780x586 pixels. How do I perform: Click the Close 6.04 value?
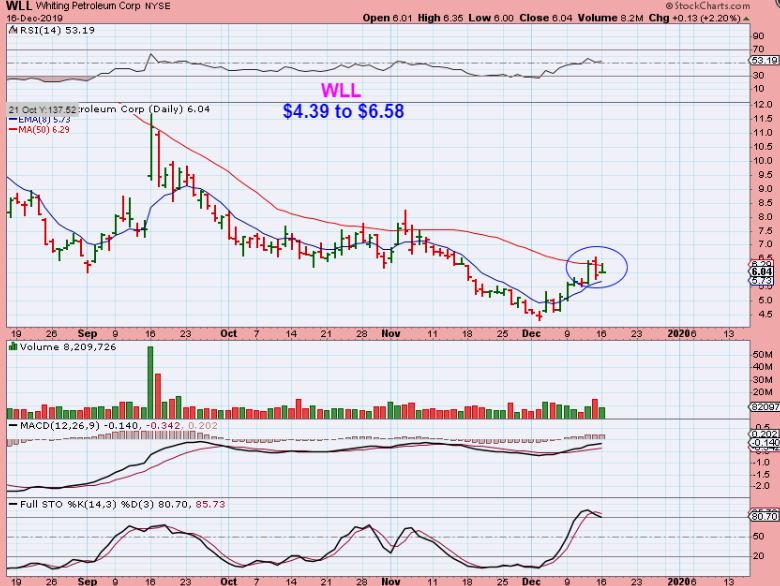tap(546, 18)
